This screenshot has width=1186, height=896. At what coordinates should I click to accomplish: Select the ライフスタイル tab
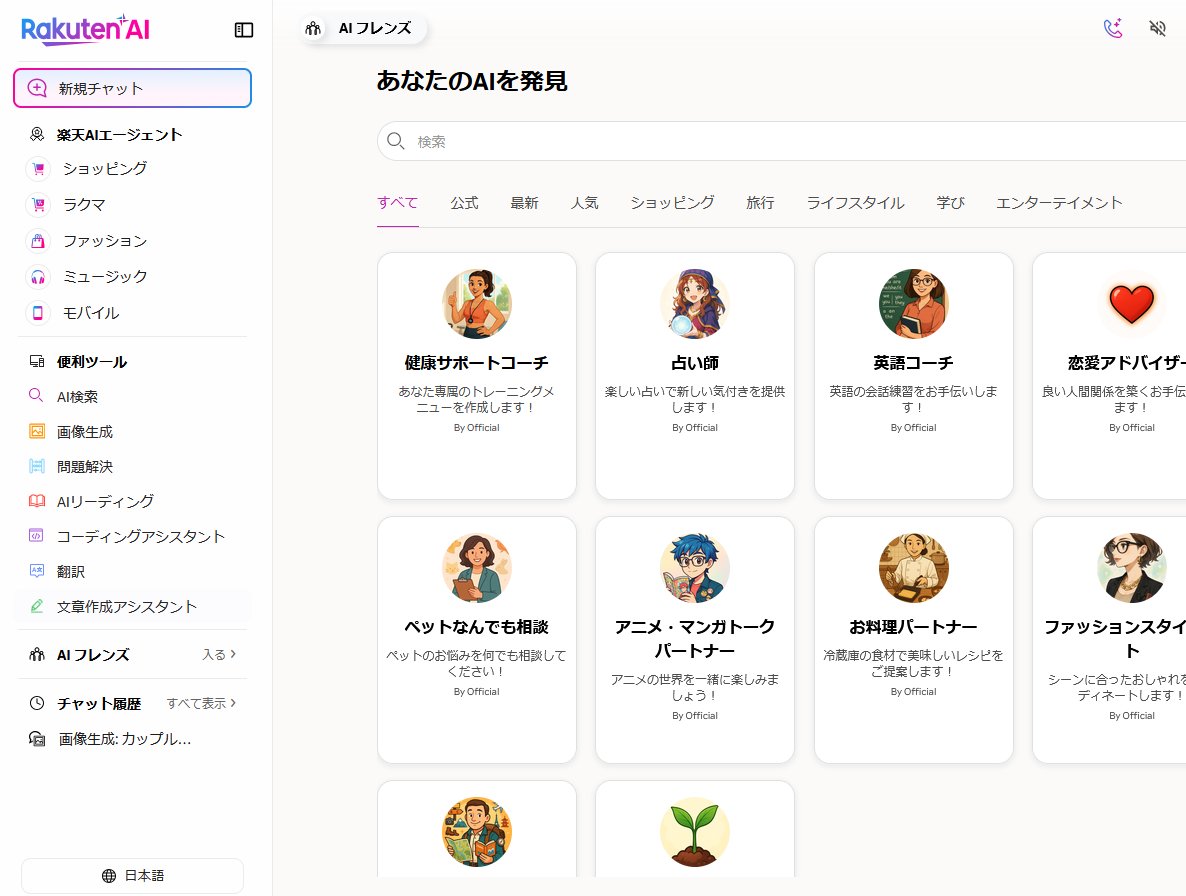point(855,203)
